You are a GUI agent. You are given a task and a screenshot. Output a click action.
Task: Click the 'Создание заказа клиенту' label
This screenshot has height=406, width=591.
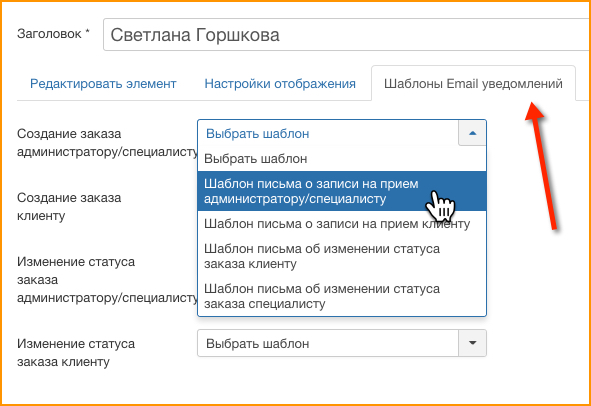[x=69, y=207]
